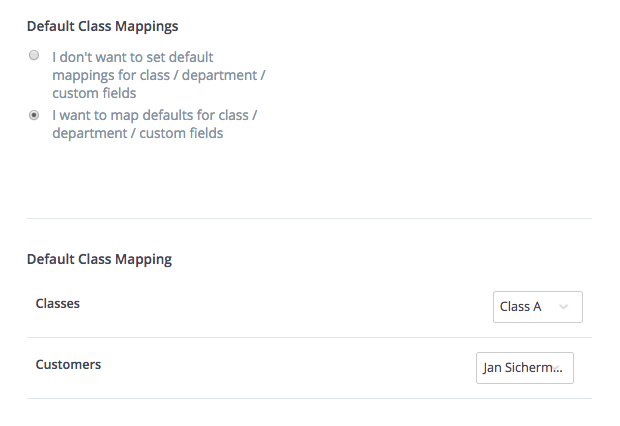
Task: Click the "I don't want to set default" label text
Action: click(132, 57)
